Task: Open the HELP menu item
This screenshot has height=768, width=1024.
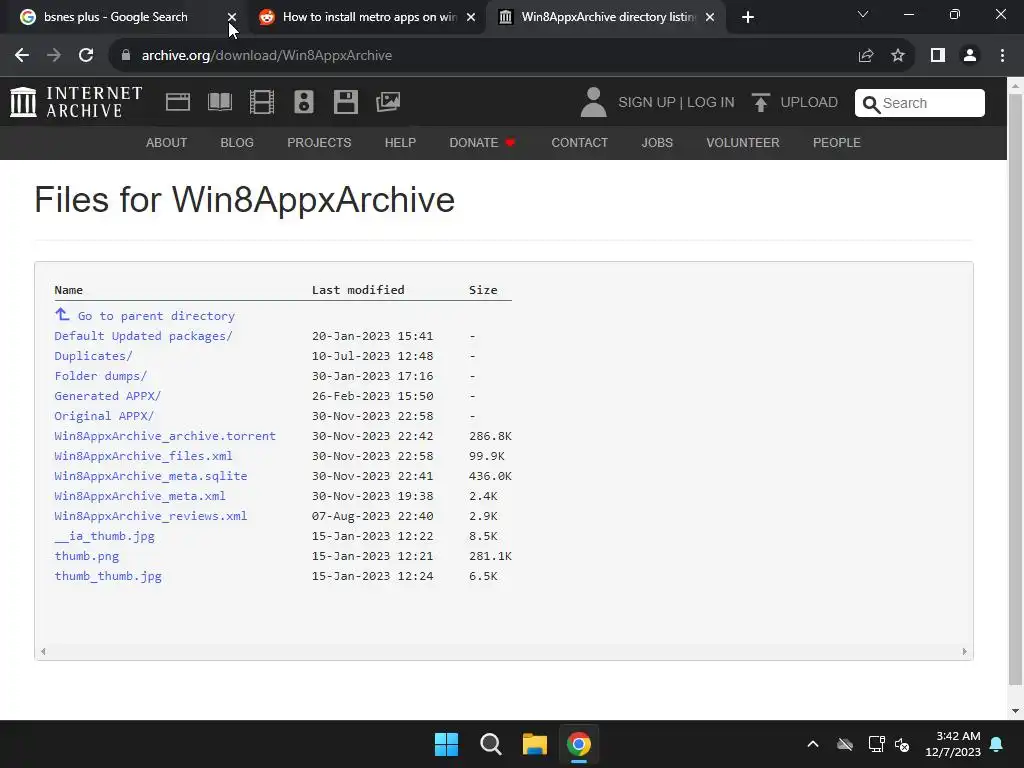Action: pos(400,142)
